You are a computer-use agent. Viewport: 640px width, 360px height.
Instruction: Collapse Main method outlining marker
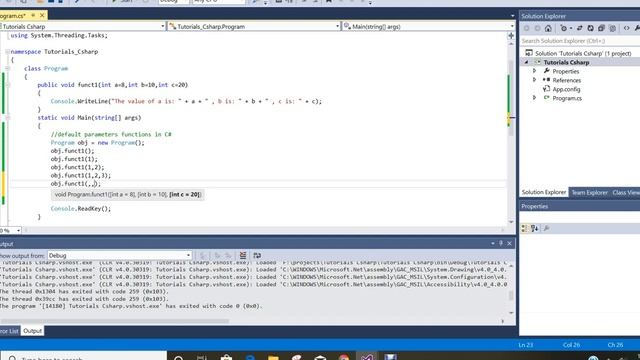click(x=7, y=118)
